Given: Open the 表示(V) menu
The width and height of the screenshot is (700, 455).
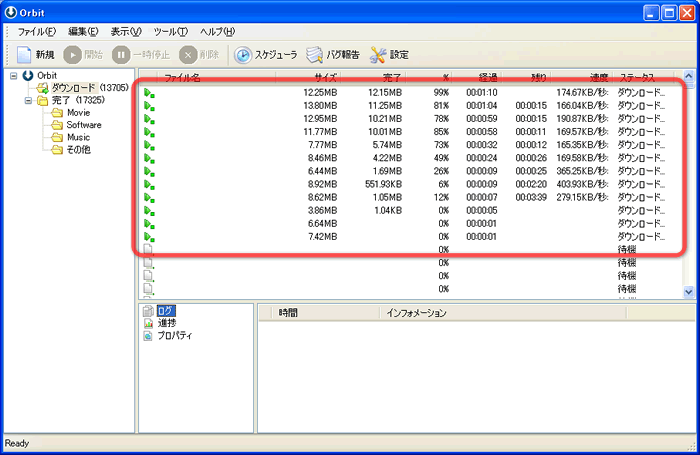Looking at the screenshot, I should click(x=126, y=32).
